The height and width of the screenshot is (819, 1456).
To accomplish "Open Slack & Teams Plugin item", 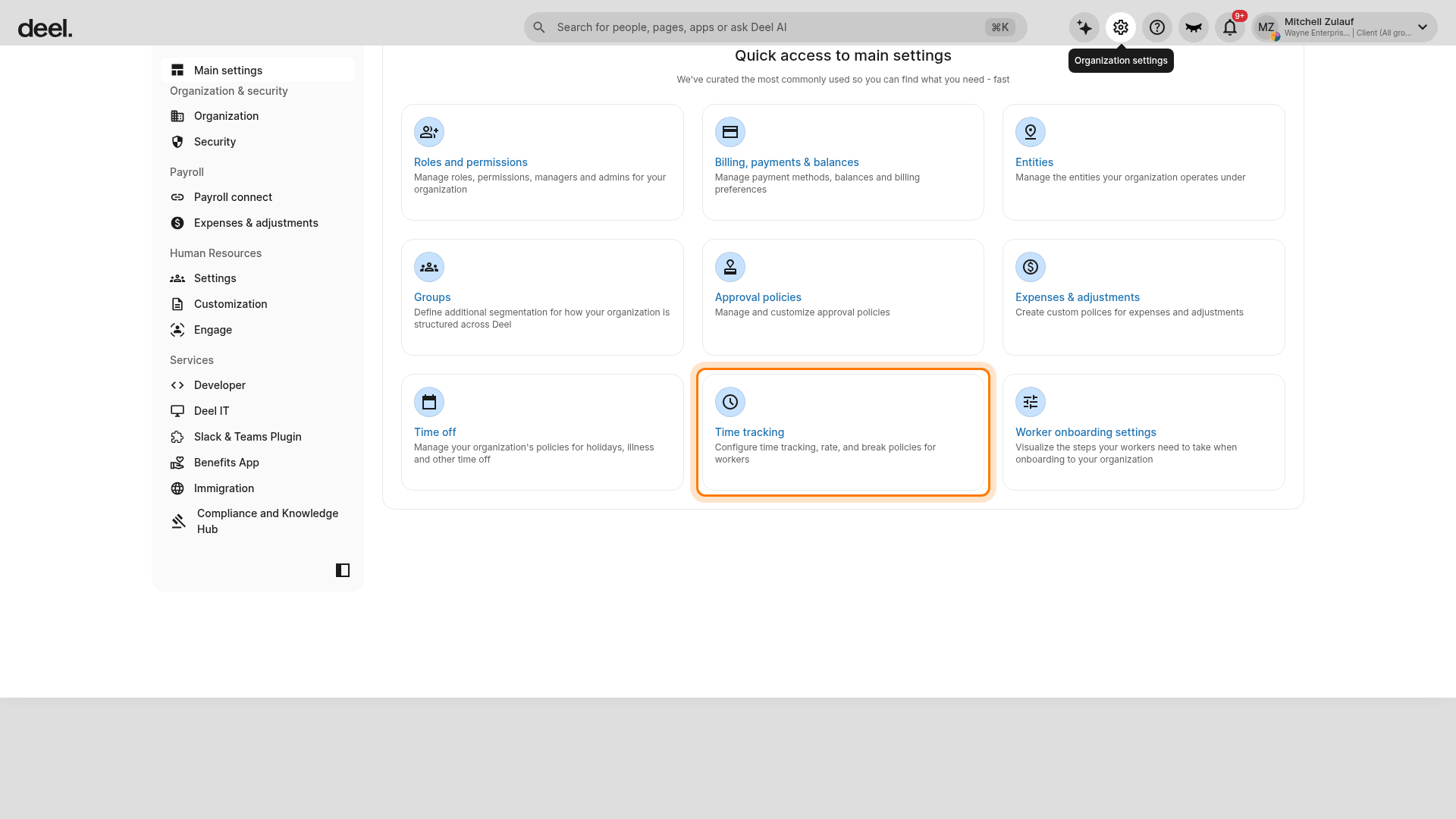I will coord(258,437).
